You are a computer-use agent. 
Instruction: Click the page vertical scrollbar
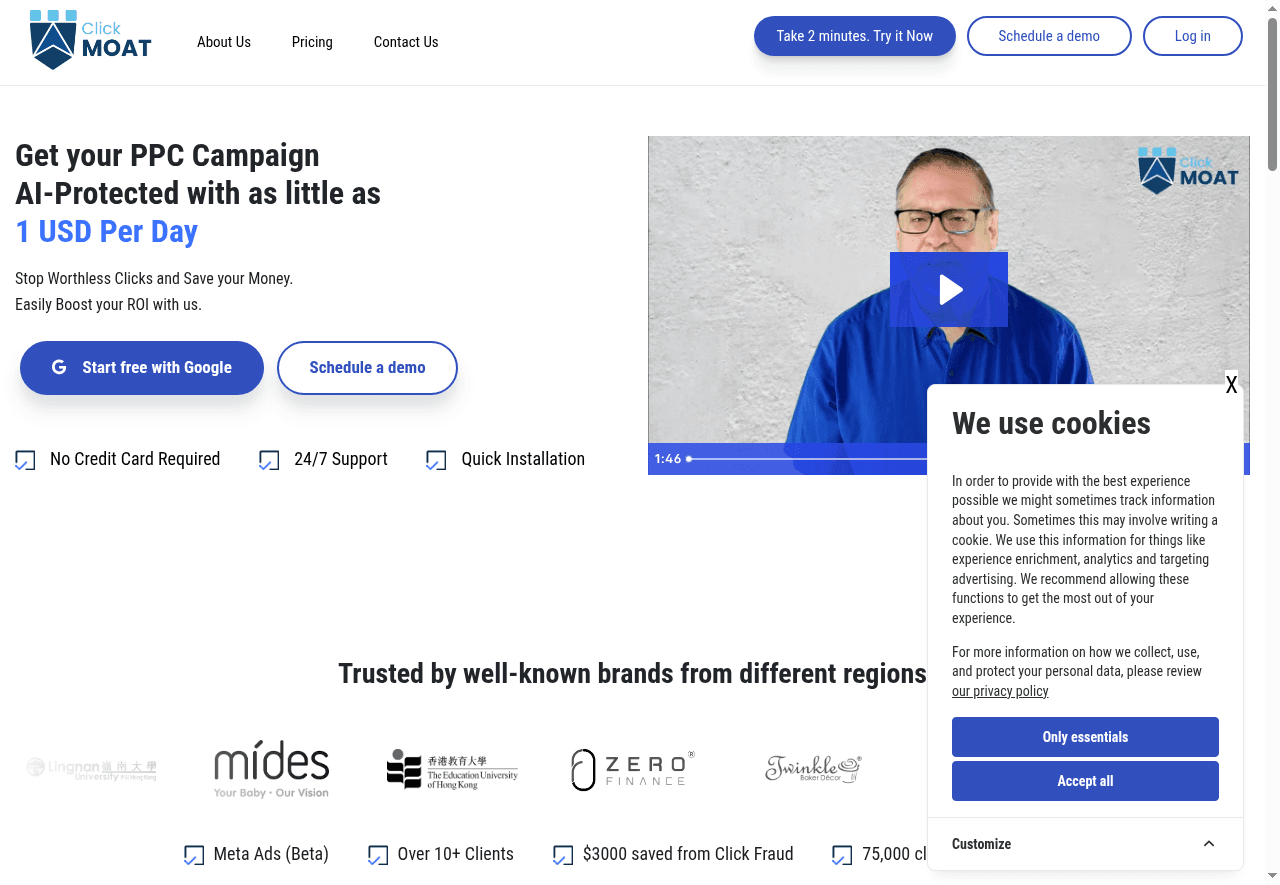(x=1272, y=442)
